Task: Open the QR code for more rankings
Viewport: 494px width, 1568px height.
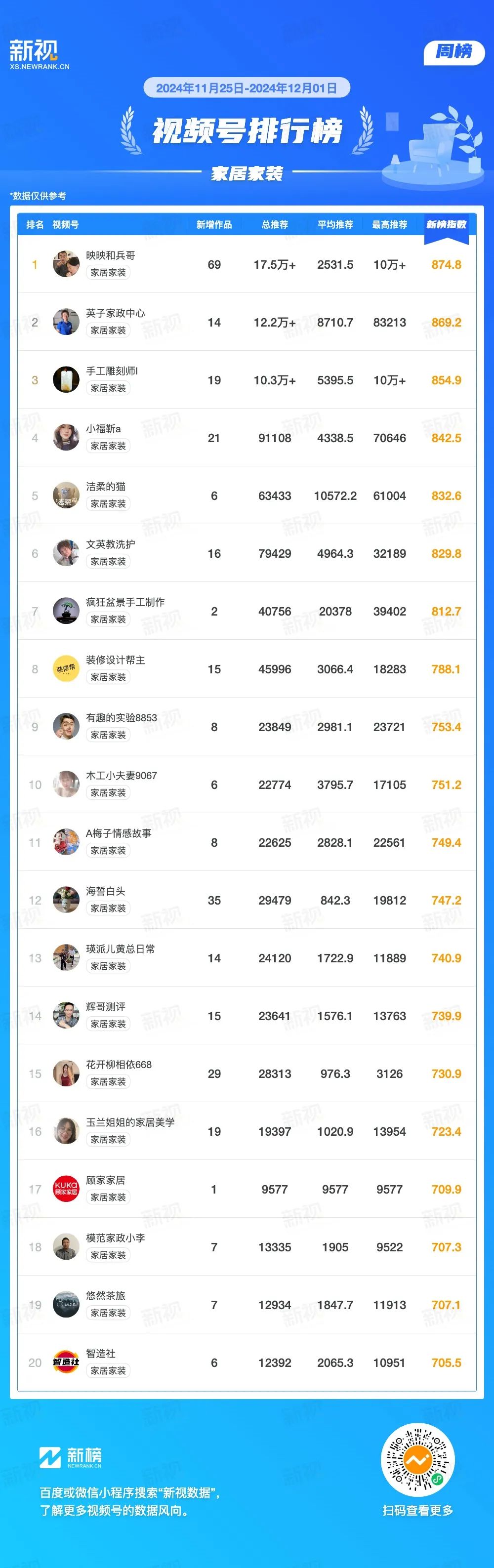Action: (x=417, y=1460)
